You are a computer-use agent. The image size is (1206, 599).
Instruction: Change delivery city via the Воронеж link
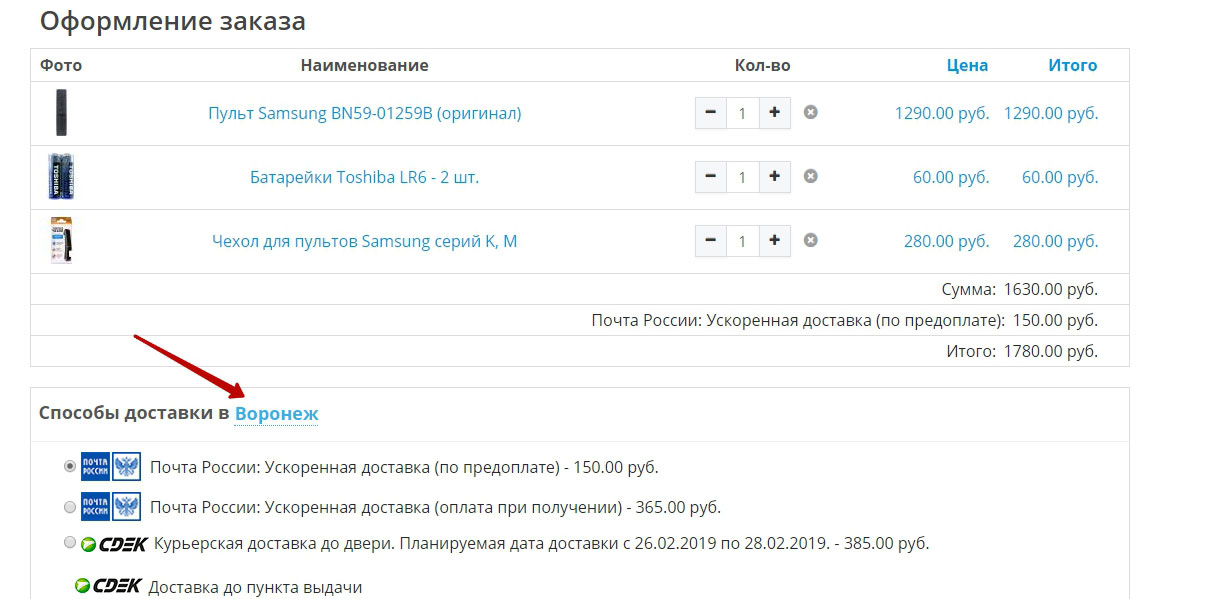pos(277,414)
